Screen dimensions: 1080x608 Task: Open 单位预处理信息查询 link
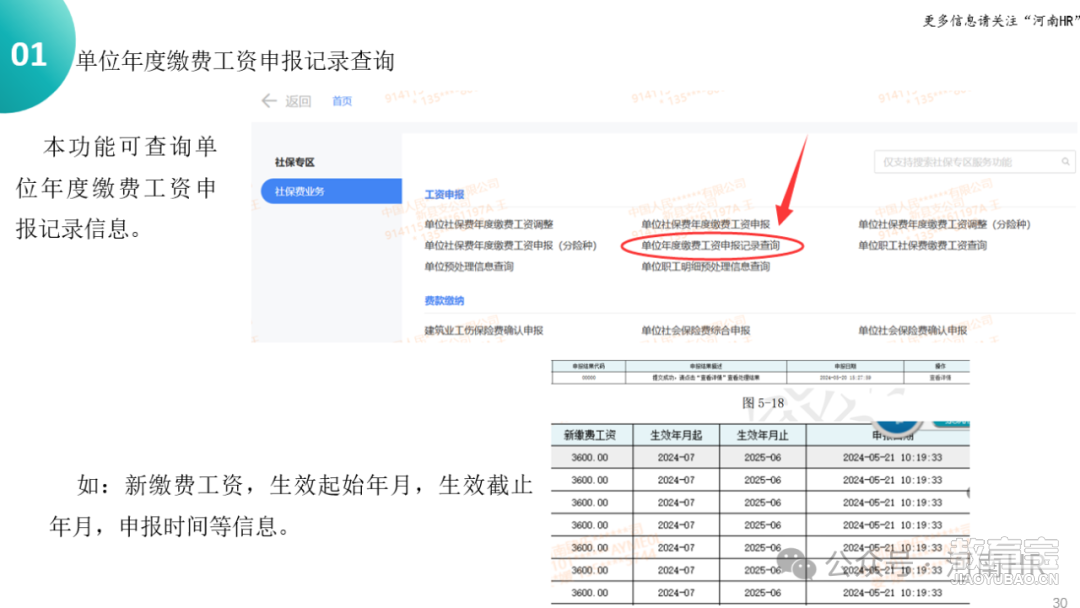(469, 266)
